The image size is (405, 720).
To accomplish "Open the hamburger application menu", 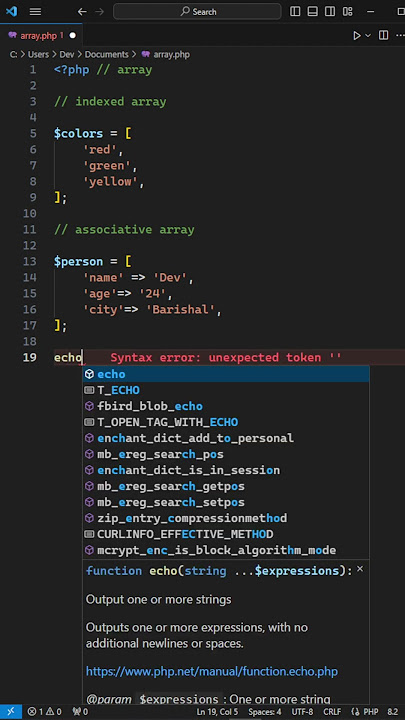I will point(35,11).
